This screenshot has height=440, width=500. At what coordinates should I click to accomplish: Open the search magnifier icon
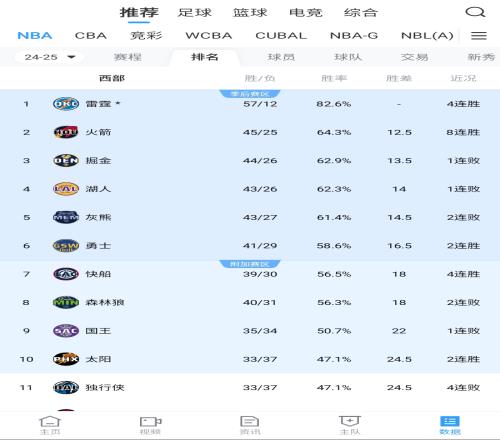(475, 12)
